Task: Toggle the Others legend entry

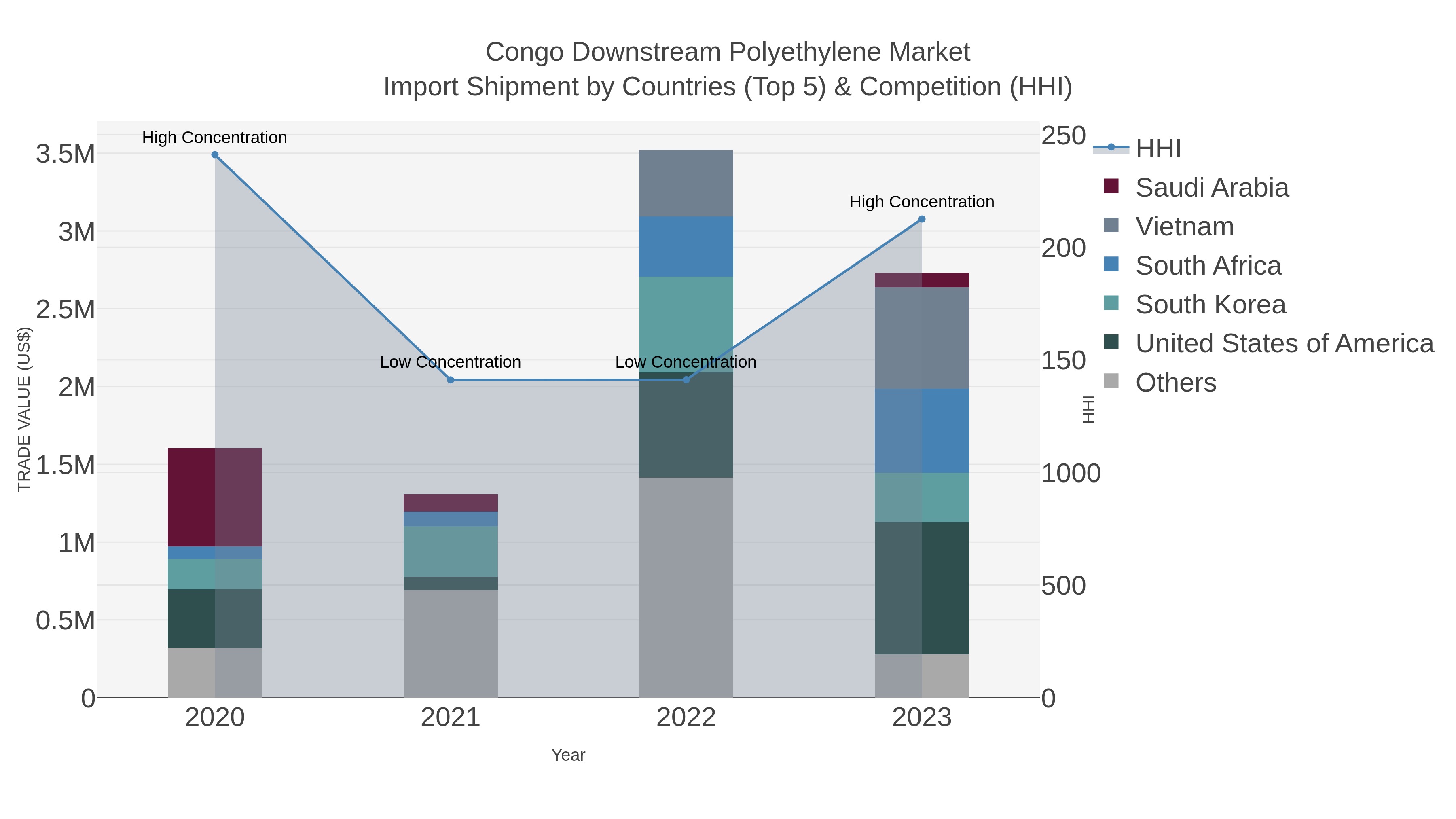Action: (1160, 382)
